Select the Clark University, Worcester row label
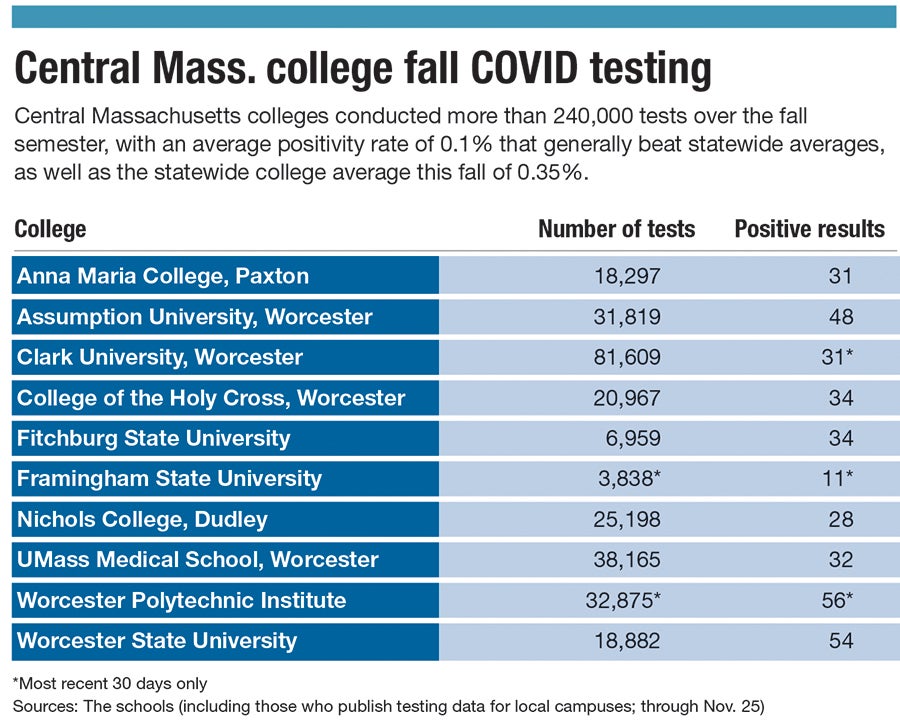900x726 pixels. click(x=160, y=357)
